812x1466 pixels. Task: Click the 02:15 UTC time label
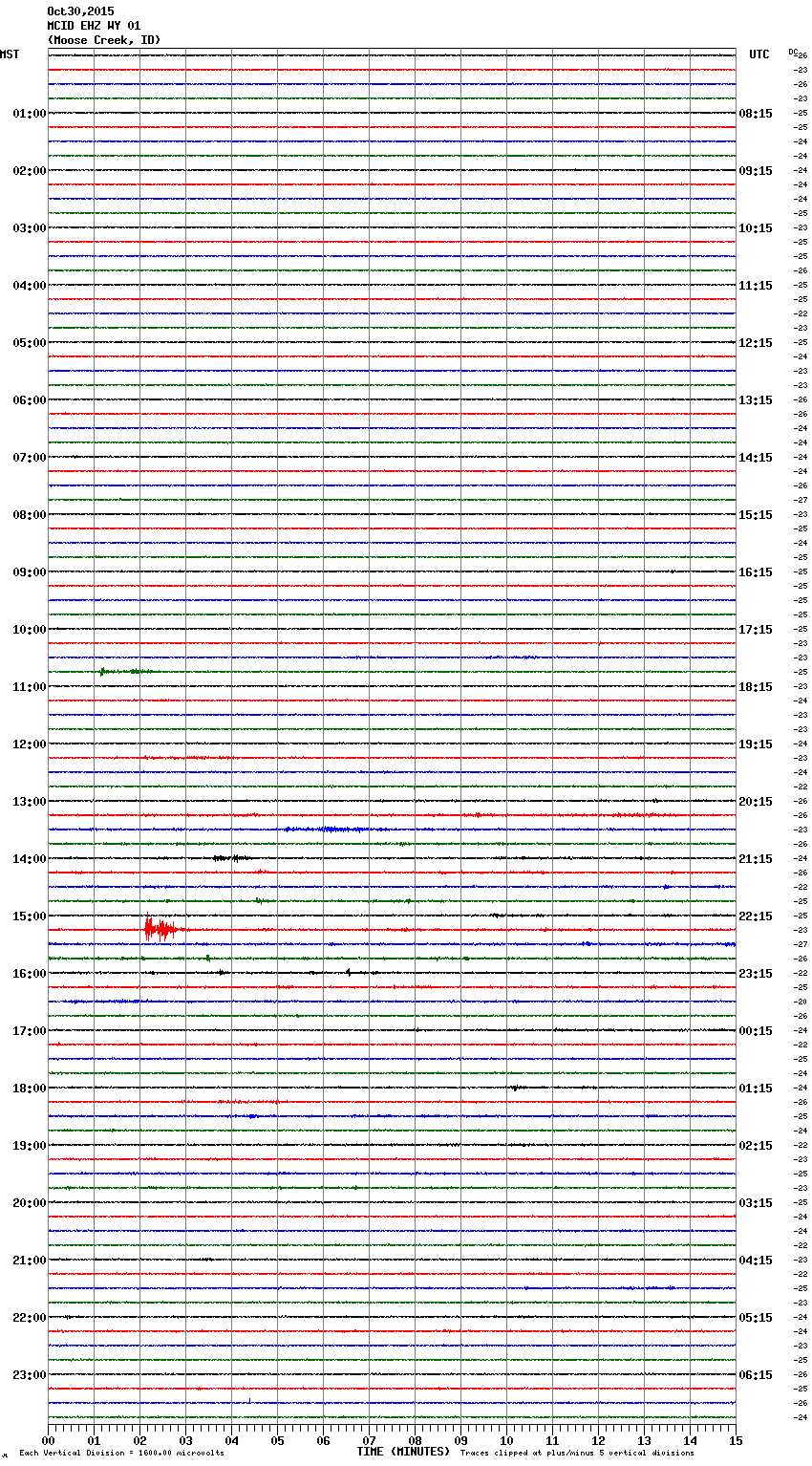(756, 1146)
